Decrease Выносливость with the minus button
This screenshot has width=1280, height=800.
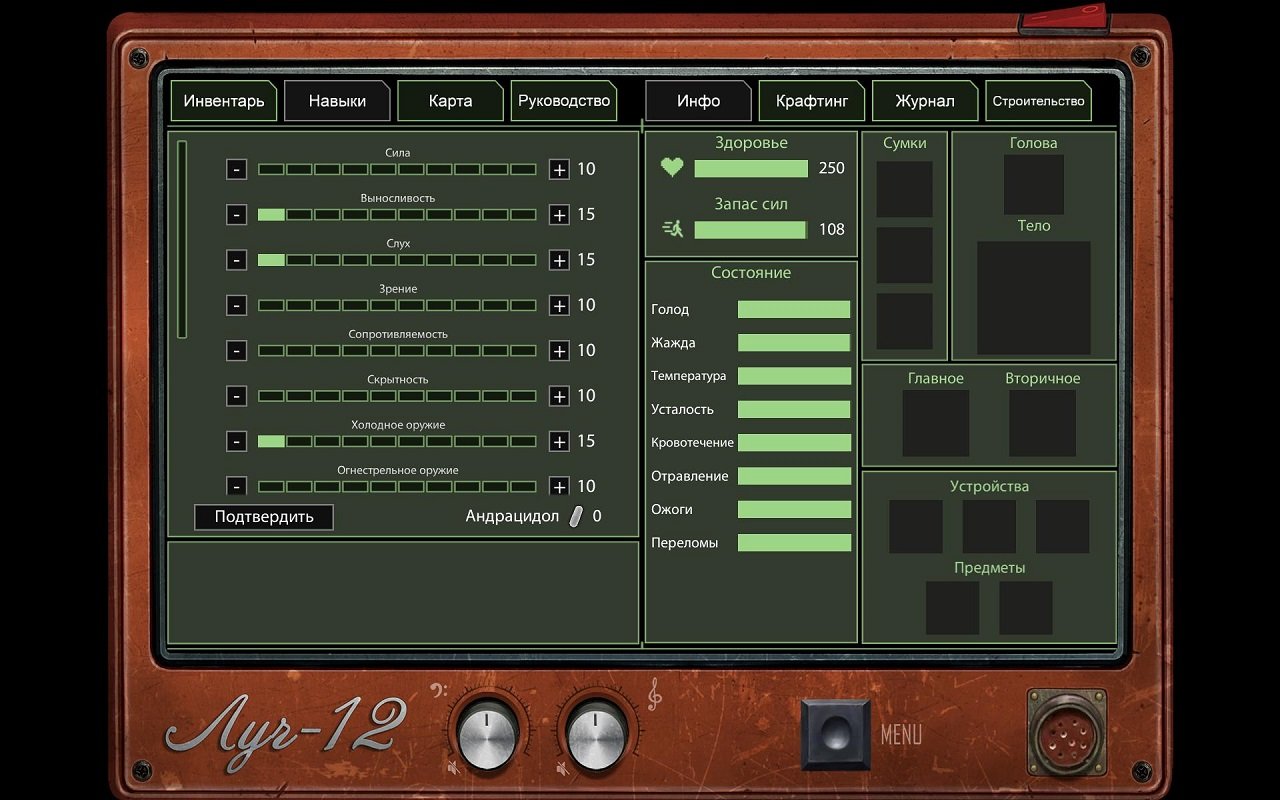coord(236,214)
